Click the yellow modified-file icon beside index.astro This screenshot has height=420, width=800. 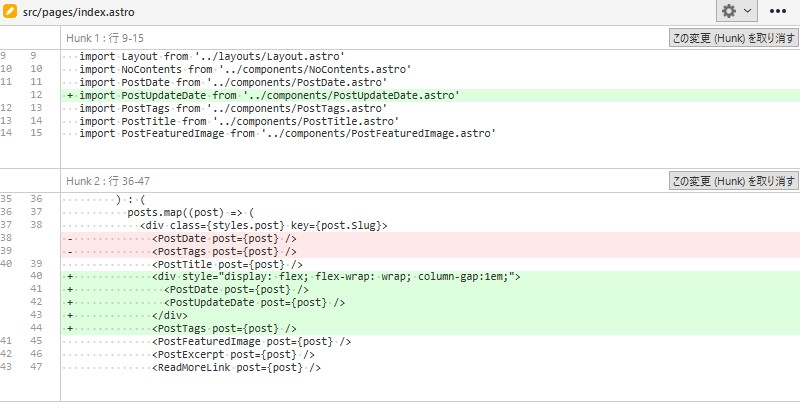(x=11, y=12)
